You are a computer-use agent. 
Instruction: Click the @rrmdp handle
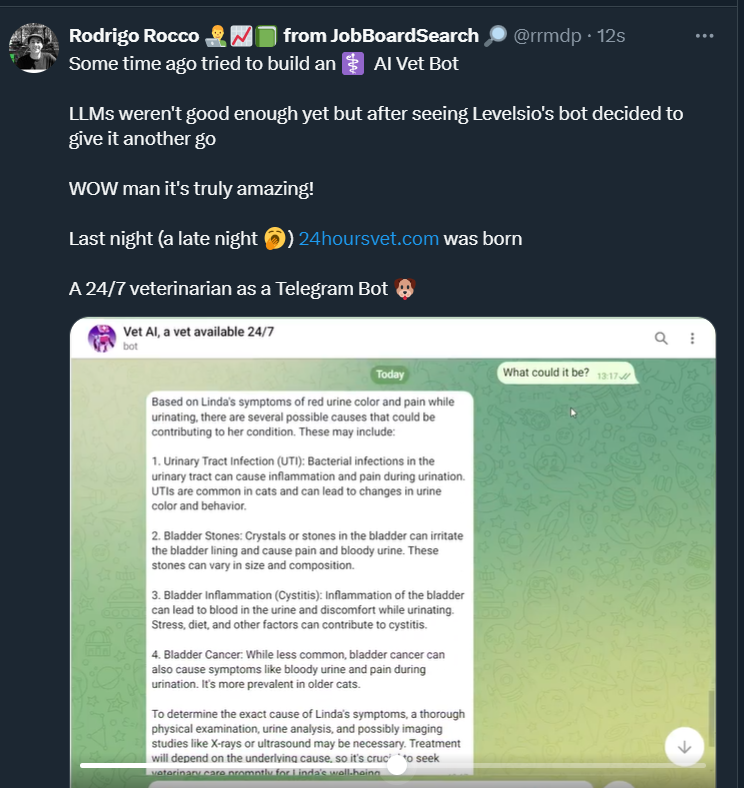tap(549, 36)
